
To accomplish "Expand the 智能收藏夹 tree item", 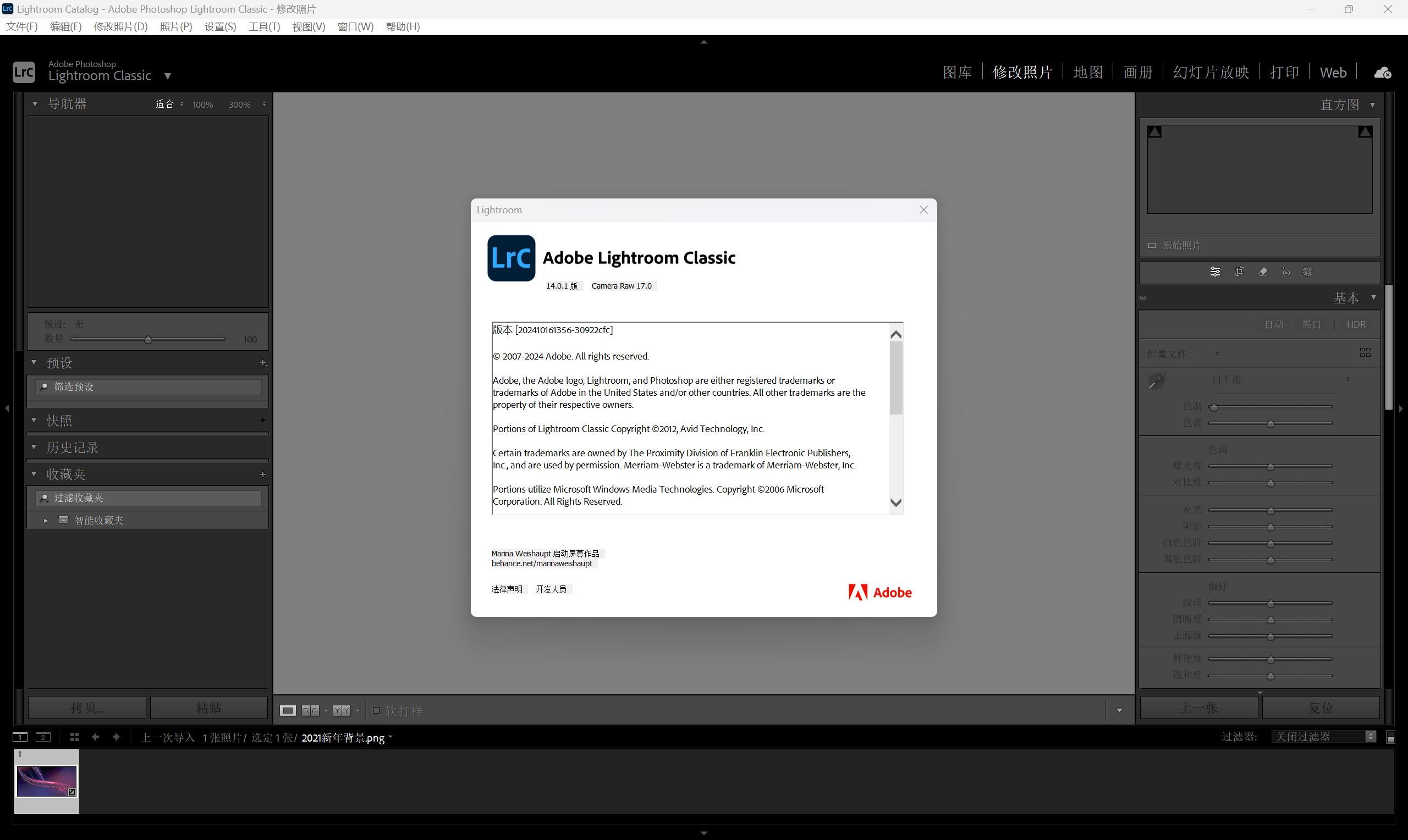I will tap(46, 520).
